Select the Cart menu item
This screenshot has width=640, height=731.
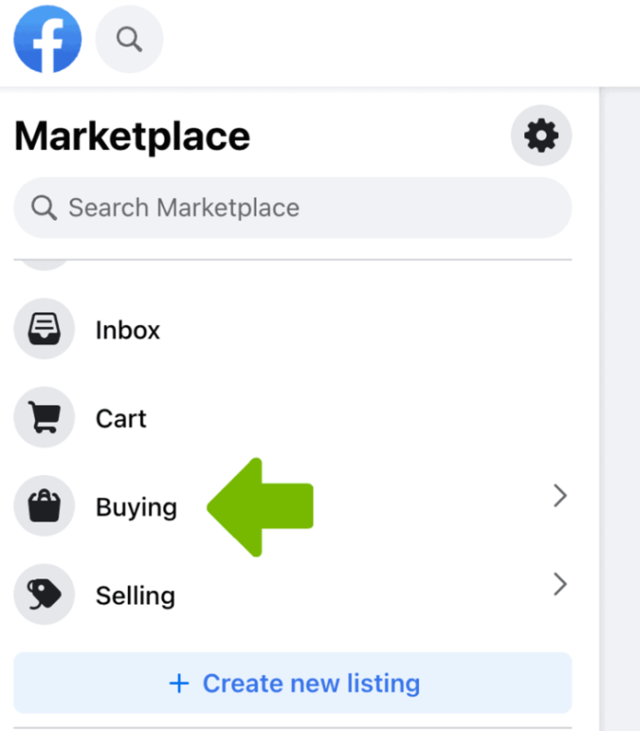click(x=121, y=418)
